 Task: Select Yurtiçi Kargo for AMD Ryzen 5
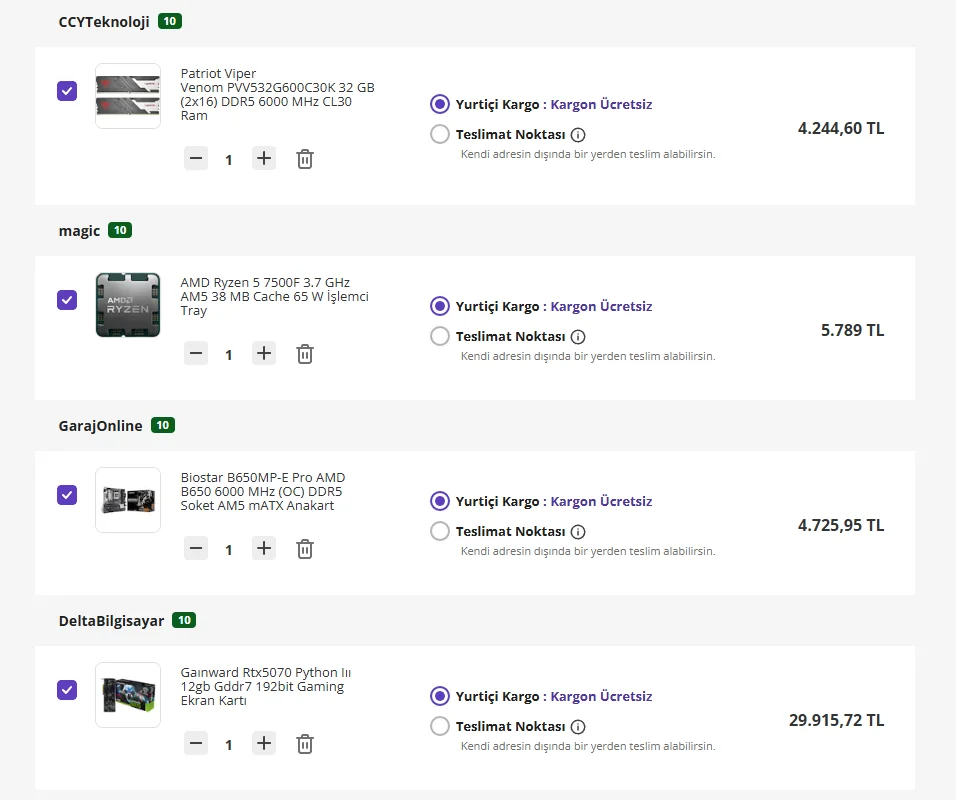click(x=440, y=306)
